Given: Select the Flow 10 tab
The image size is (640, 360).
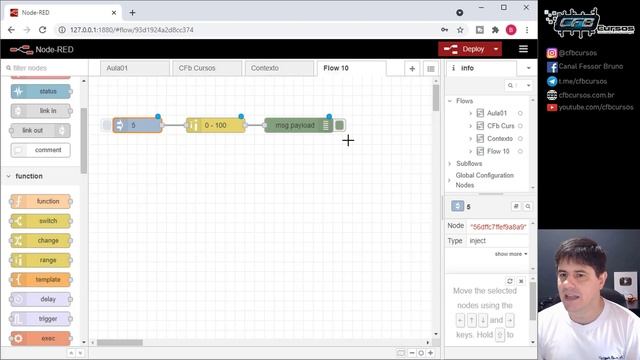Looking at the screenshot, I should coord(351,68).
